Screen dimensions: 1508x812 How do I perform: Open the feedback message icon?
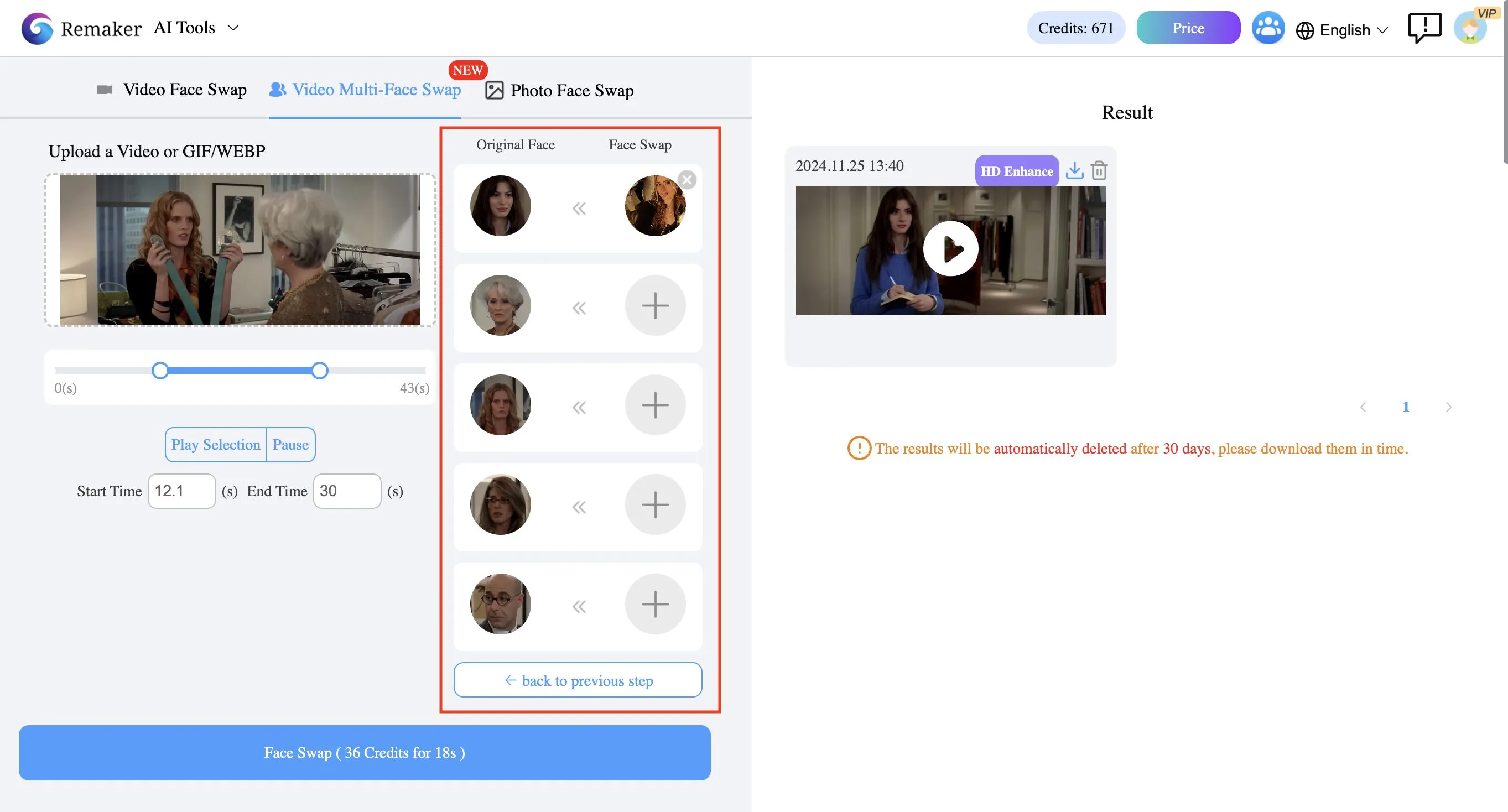(x=1424, y=28)
